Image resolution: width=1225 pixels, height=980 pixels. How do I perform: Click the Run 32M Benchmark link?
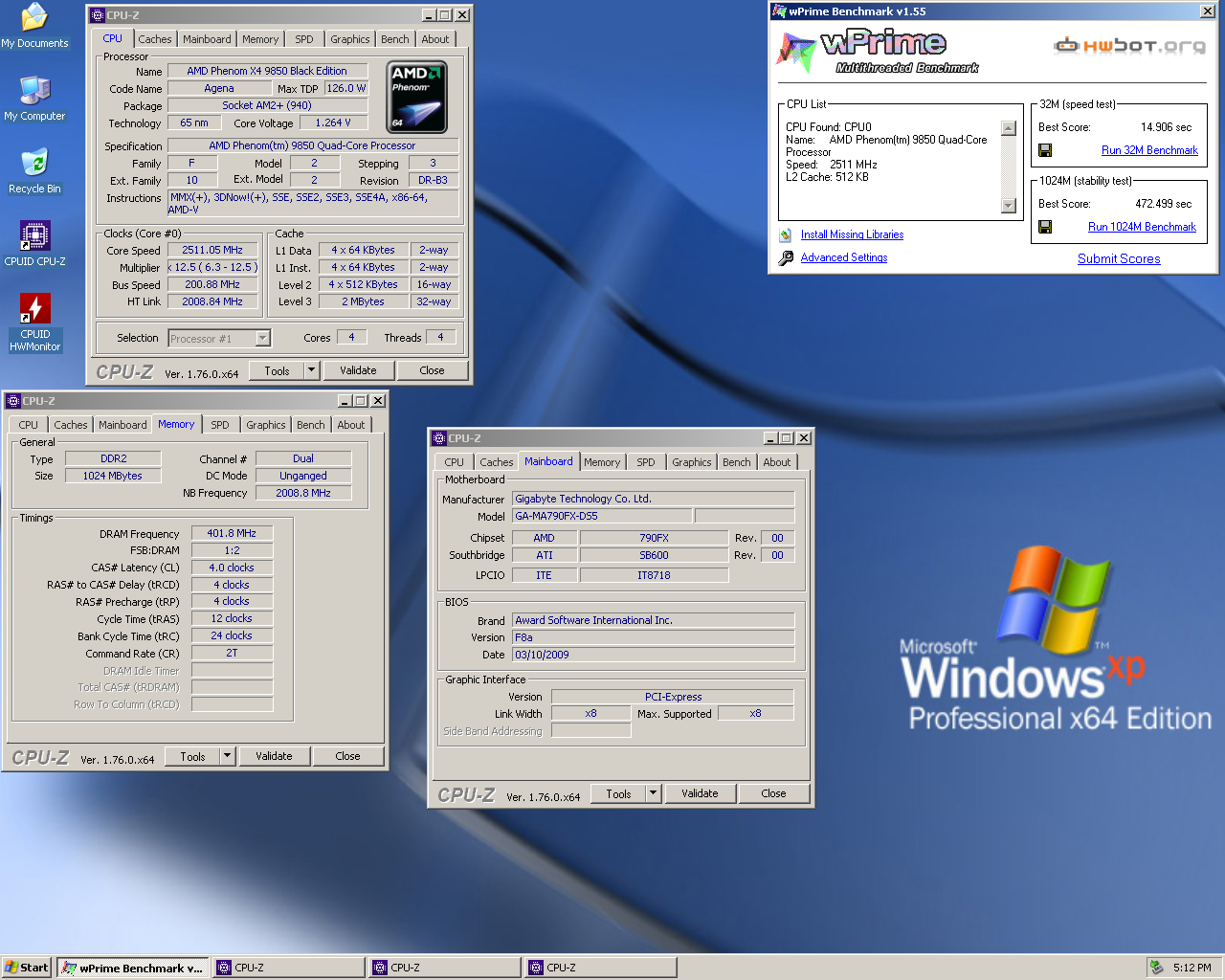[1149, 150]
